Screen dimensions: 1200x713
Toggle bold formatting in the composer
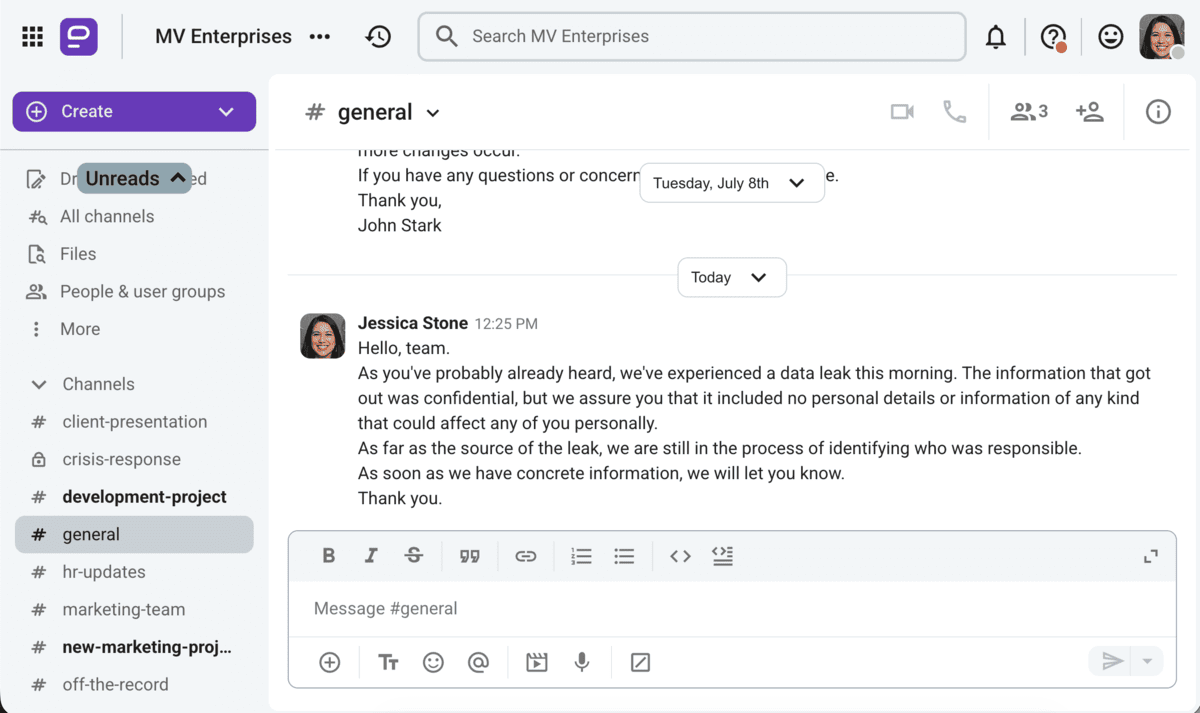328,555
